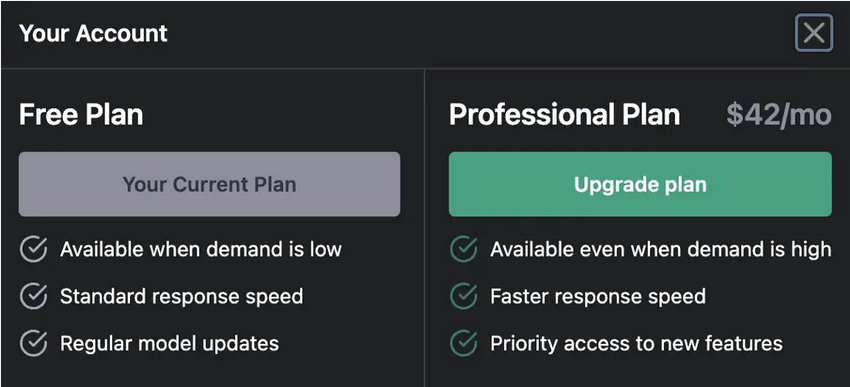Click the Upgrade plan button

640,184
